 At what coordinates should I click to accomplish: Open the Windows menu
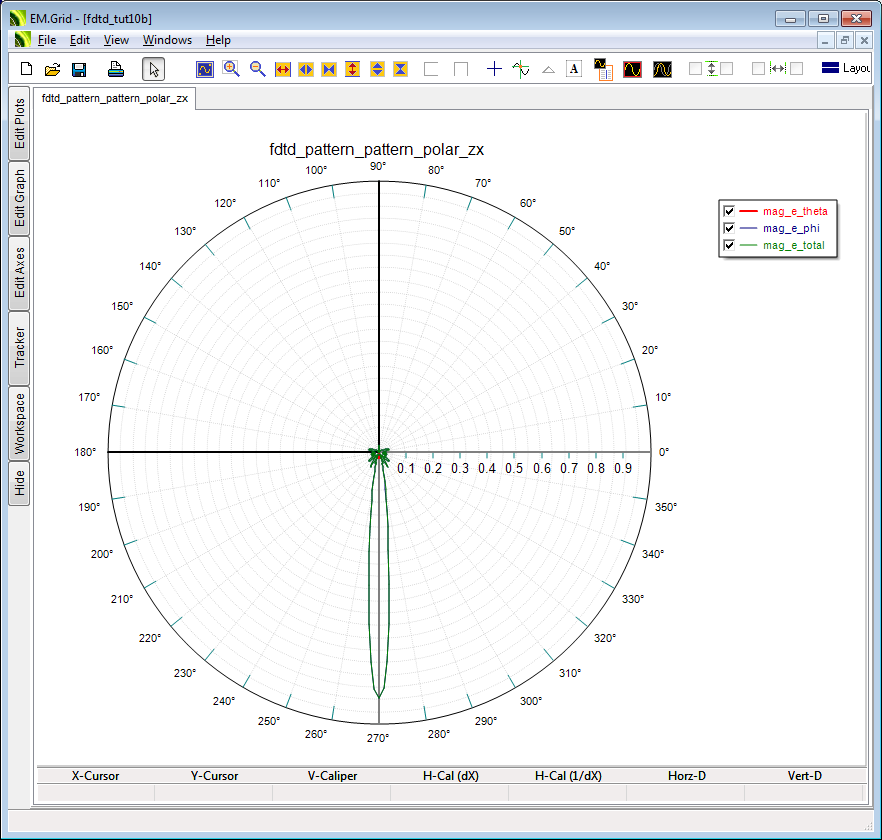pyautogui.click(x=167, y=40)
